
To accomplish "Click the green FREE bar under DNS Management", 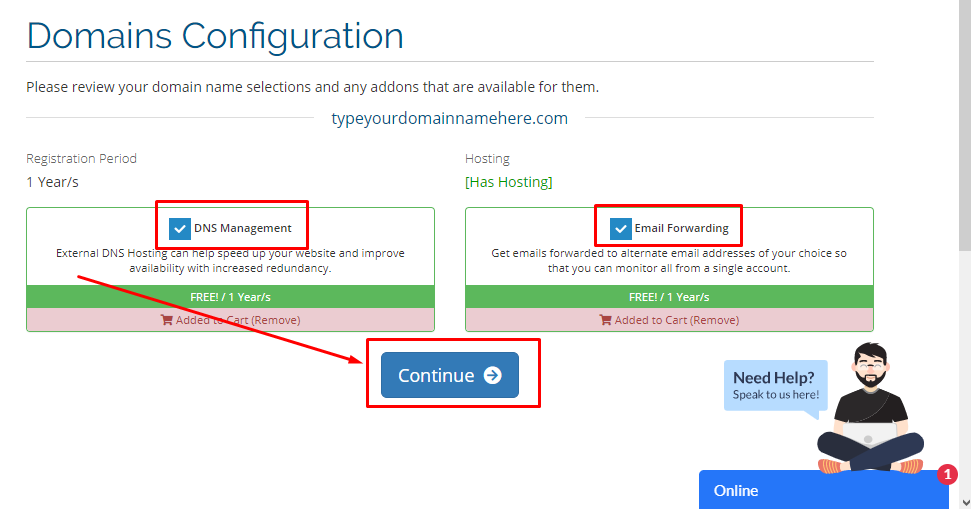I will [x=230, y=297].
